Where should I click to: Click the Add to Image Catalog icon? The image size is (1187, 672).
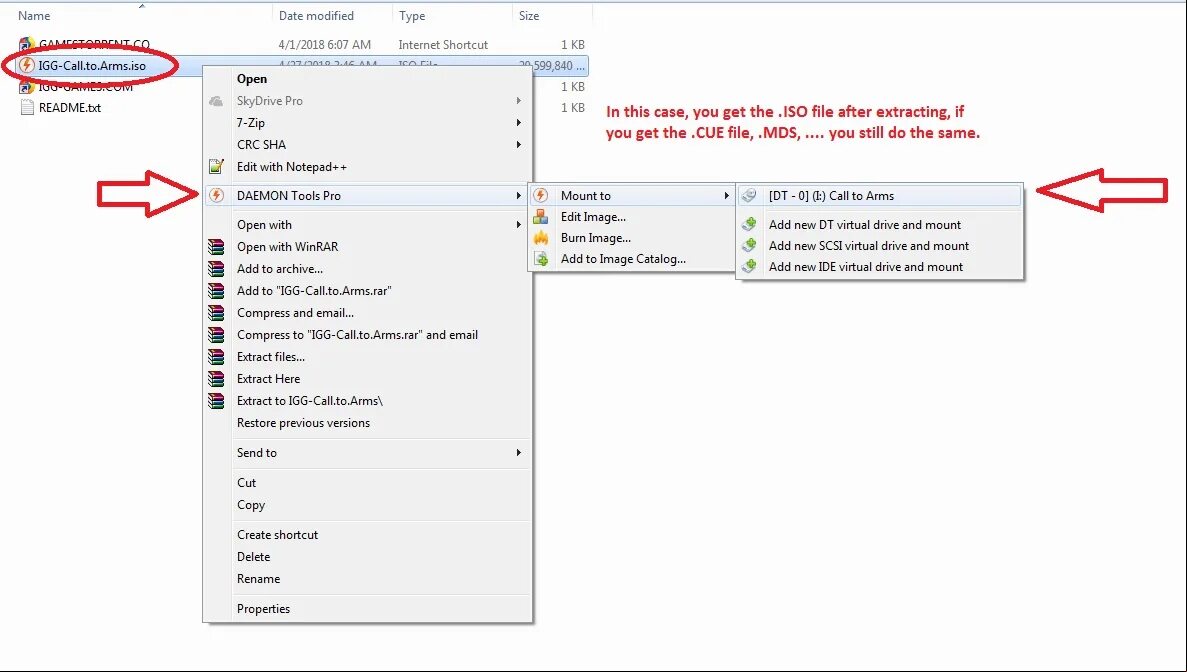[x=541, y=259]
